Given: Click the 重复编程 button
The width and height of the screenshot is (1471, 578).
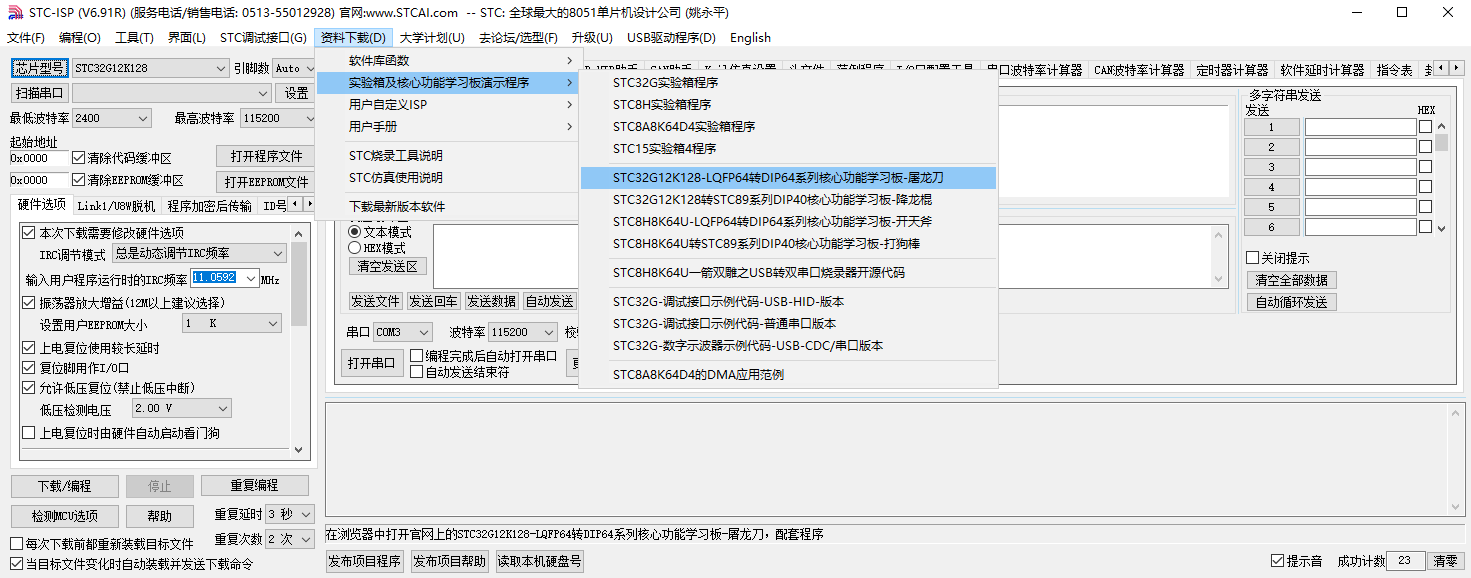Looking at the screenshot, I should [254, 486].
